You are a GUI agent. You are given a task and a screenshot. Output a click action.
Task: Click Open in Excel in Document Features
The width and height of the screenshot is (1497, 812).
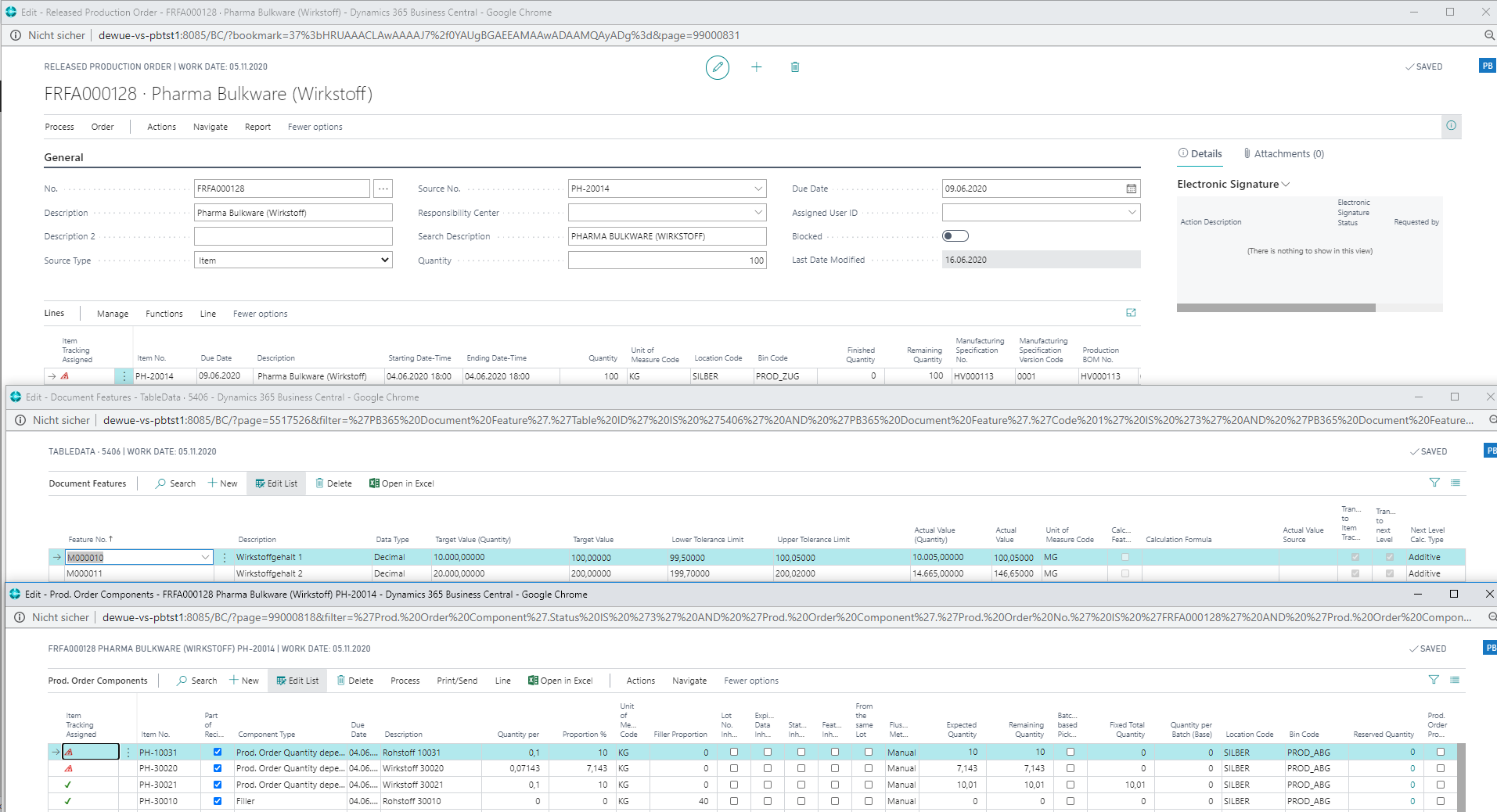pyautogui.click(x=401, y=483)
